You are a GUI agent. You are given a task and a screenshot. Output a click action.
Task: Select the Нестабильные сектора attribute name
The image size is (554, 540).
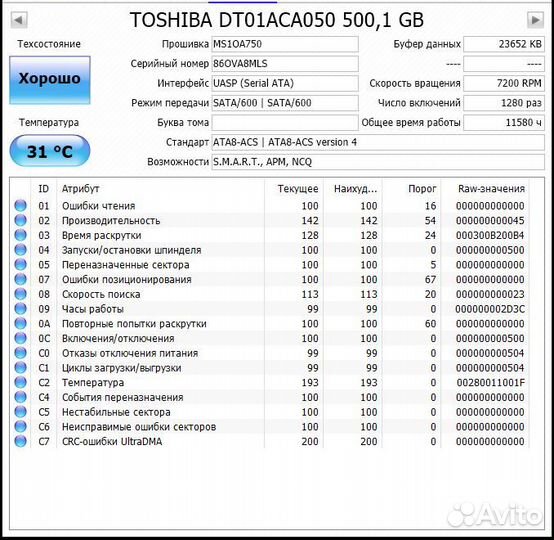point(116,412)
